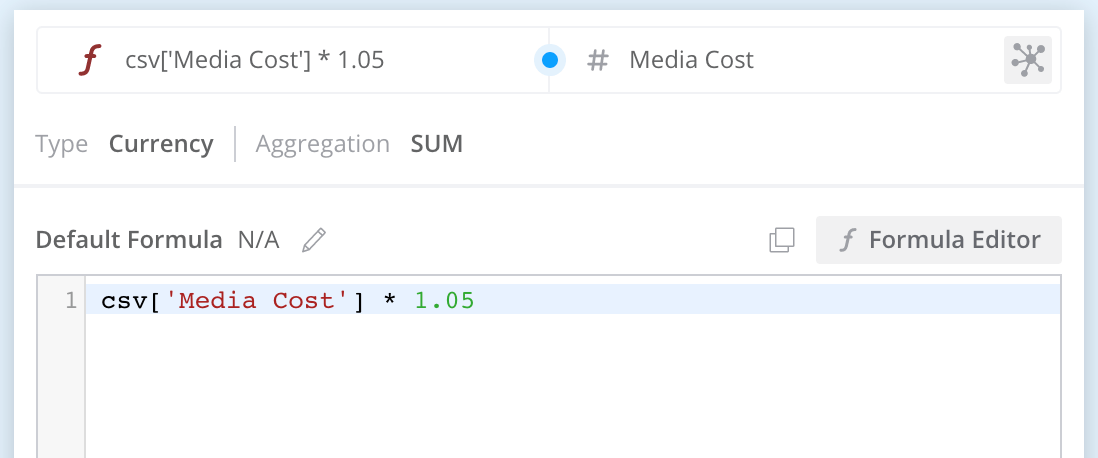Change the SUM aggregation value
1098x458 pixels.
pyautogui.click(x=437, y=144)
